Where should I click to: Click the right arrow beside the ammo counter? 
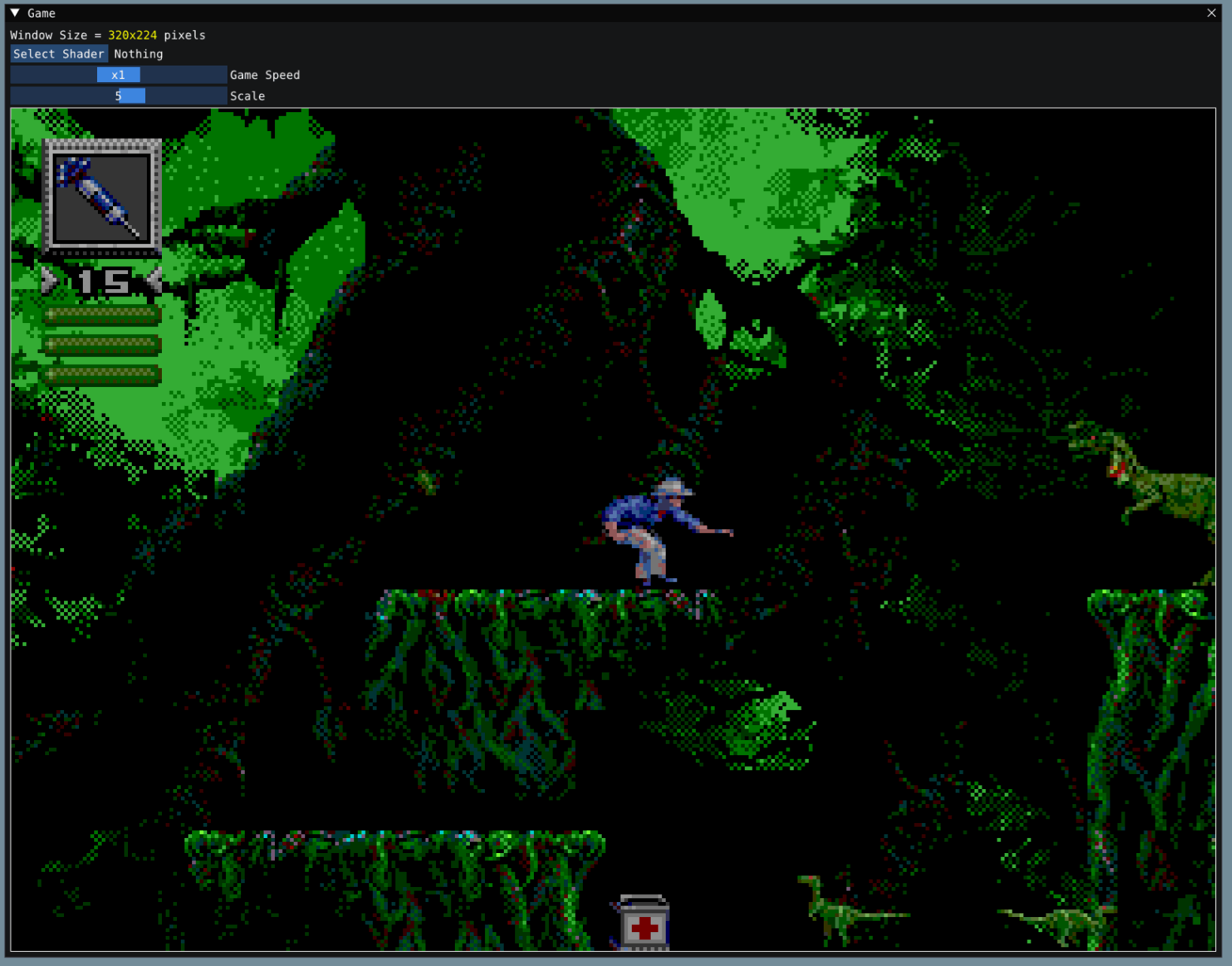pyautogui.click(x=153, y=279)
